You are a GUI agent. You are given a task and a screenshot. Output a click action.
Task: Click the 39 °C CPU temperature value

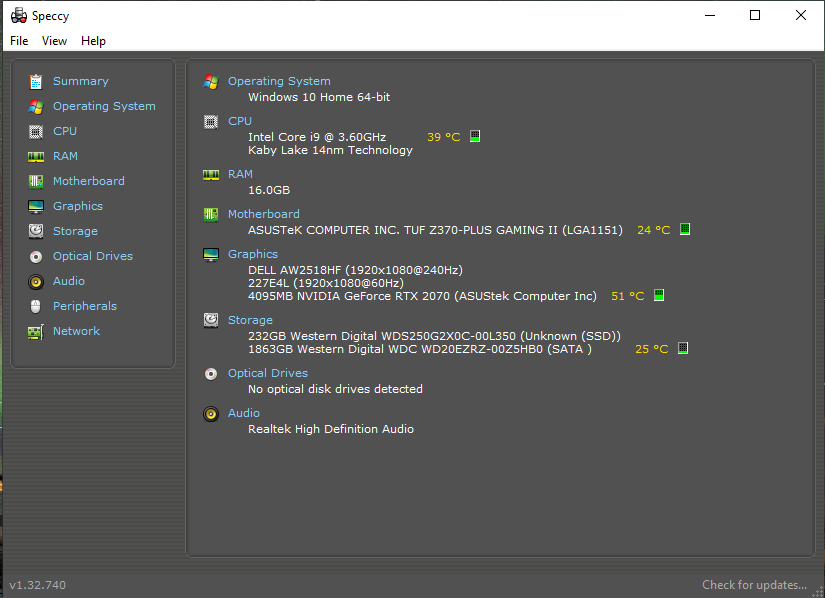point(444,137)
